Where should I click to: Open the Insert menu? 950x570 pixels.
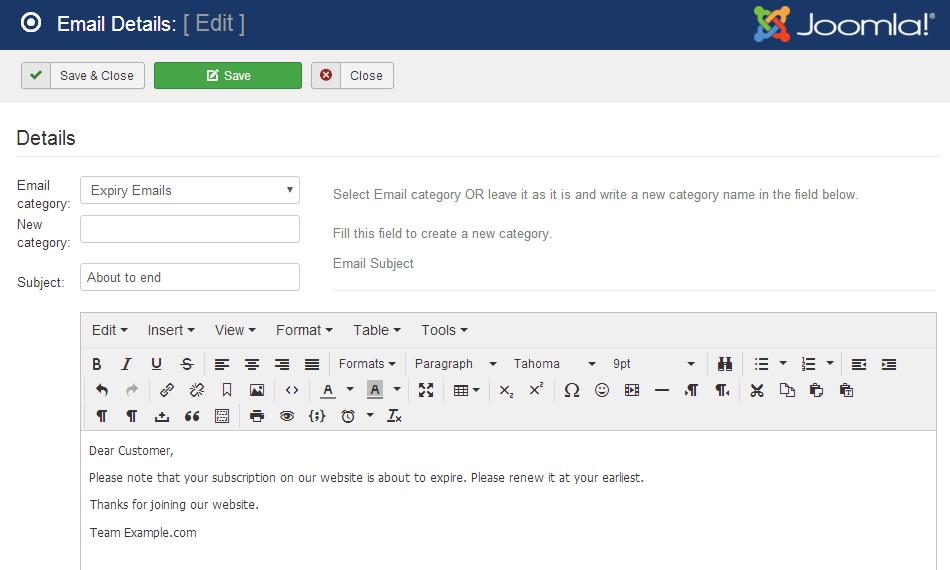pos(171,330)
